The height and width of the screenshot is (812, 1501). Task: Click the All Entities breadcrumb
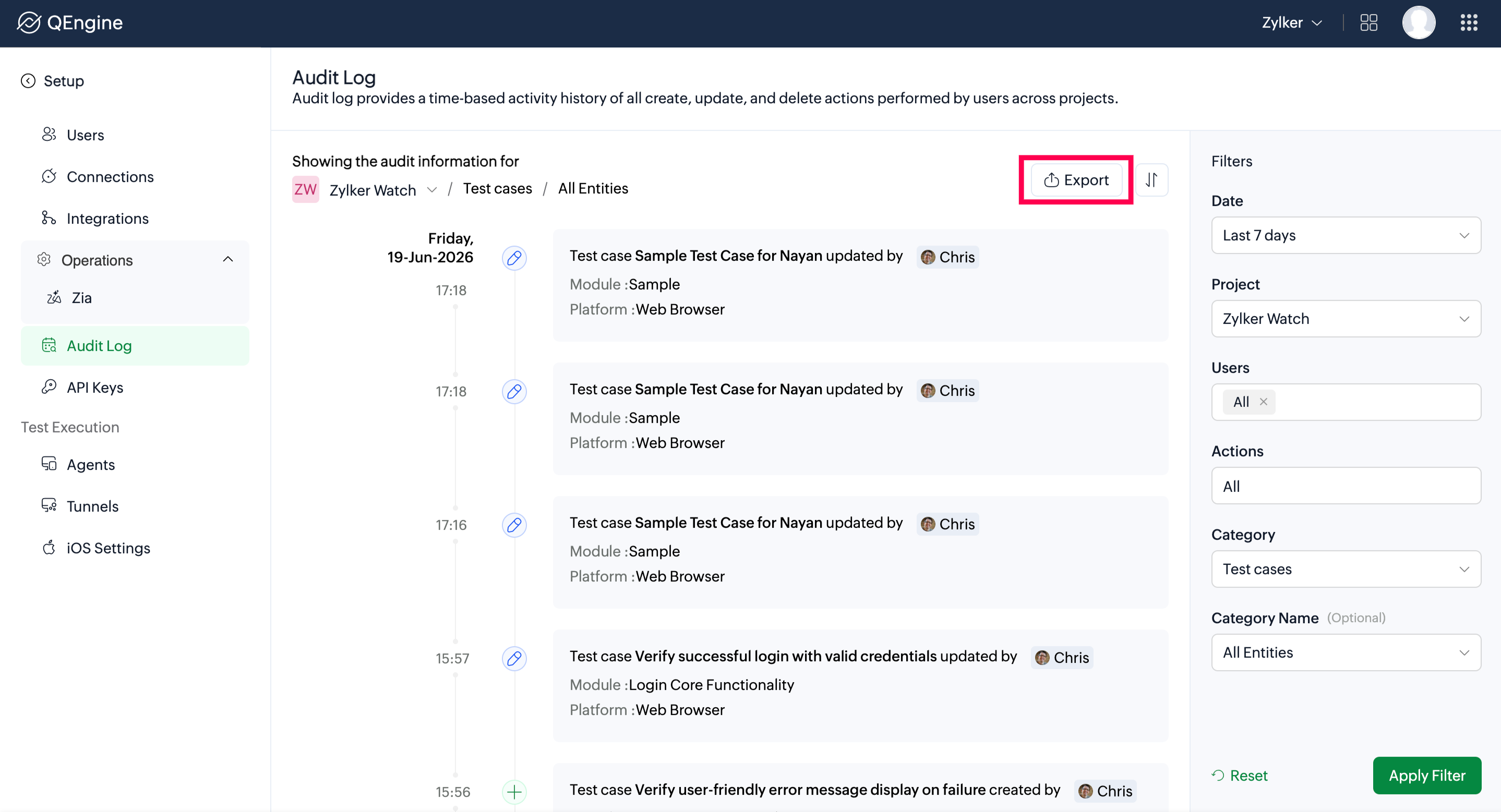point(593,189)
